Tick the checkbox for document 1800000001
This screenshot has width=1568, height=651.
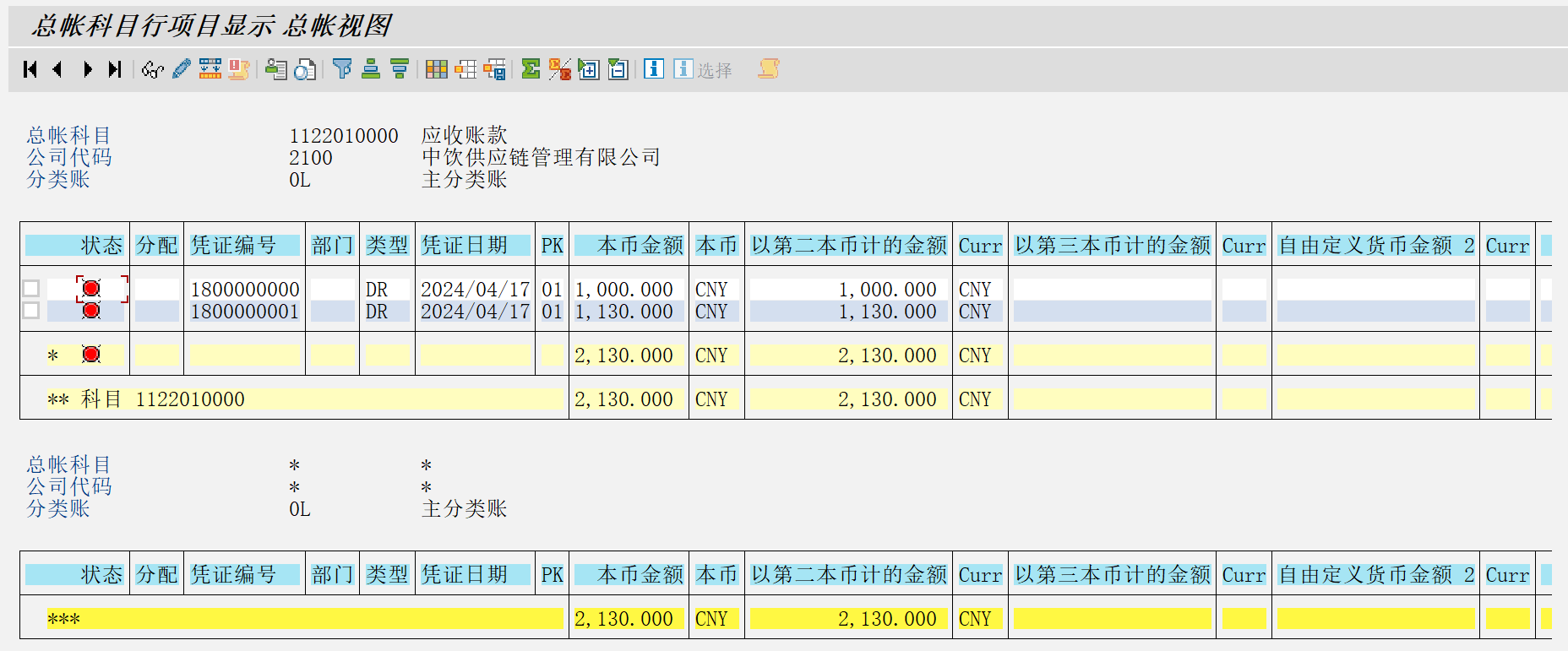[x=31, y=311]
